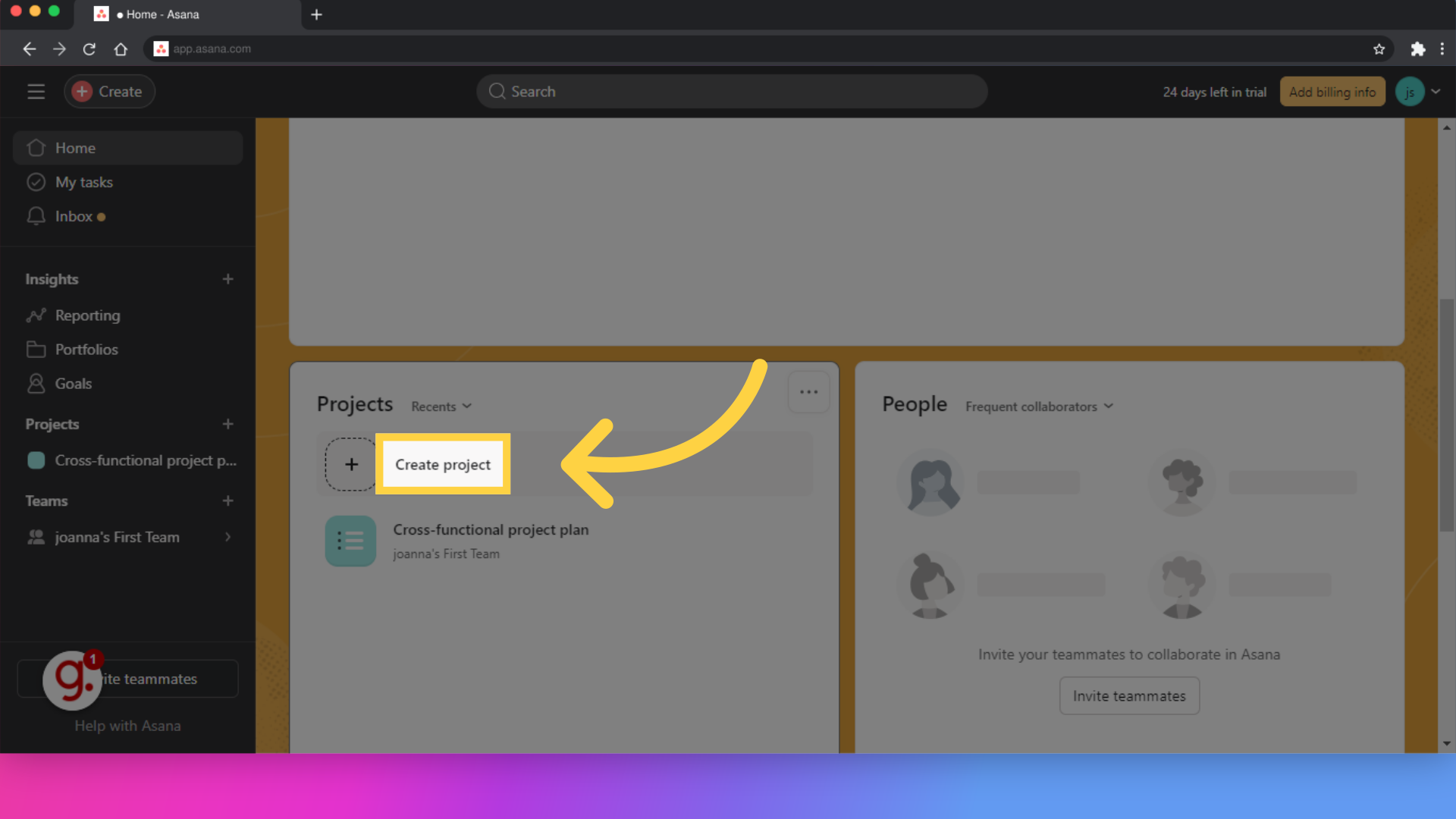
Task: Expand the joanna's First Team item
Action: click(x=227, y=537)
